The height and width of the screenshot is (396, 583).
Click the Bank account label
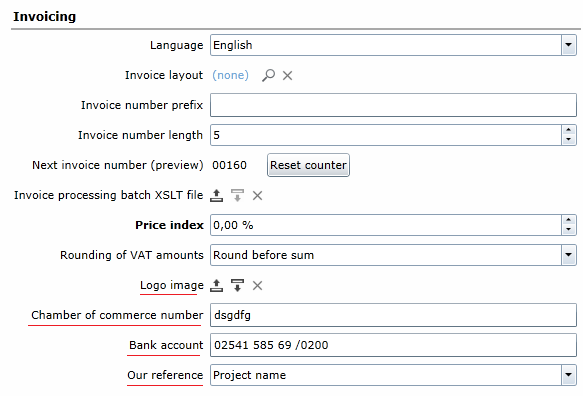pos(166,345)
